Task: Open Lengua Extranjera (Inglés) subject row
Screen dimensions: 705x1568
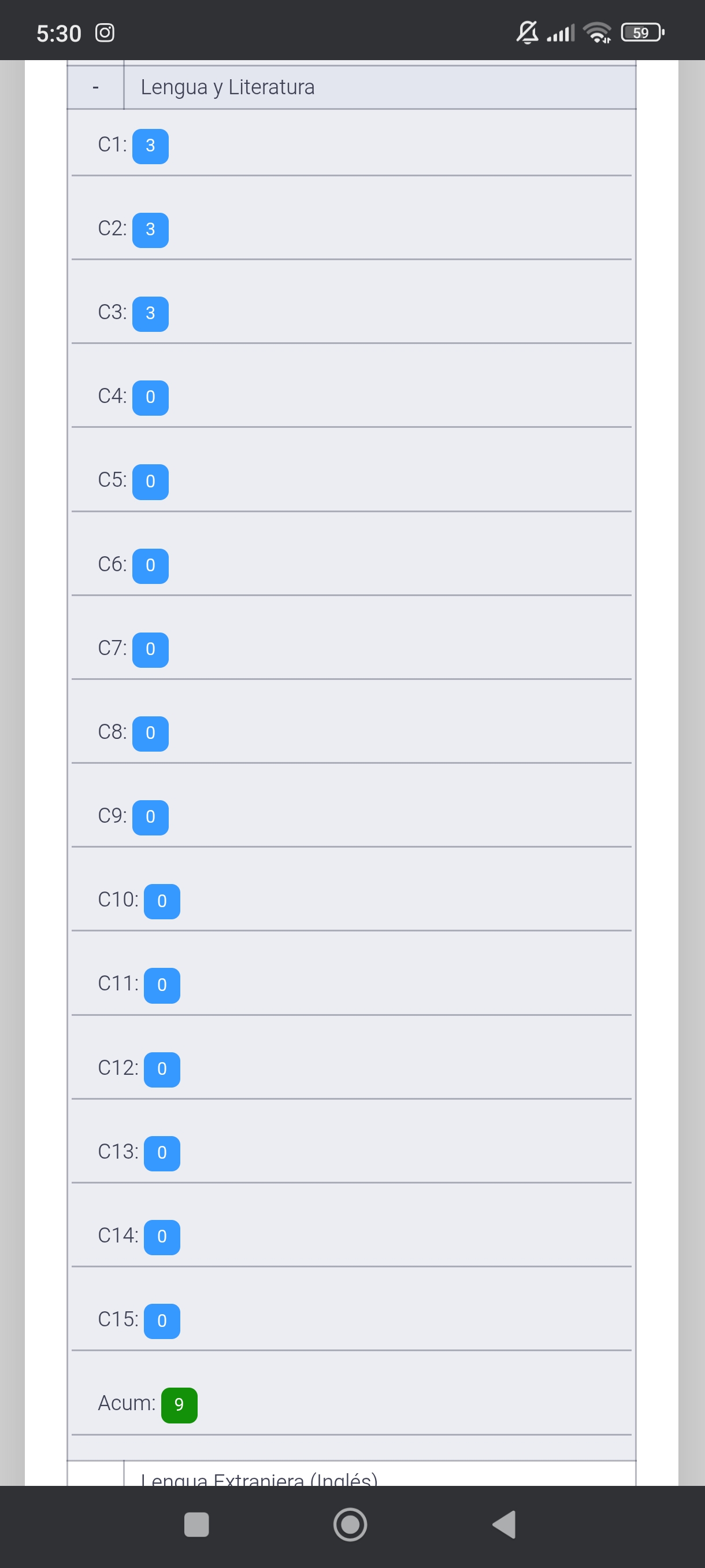Action: coord(259,1477)
